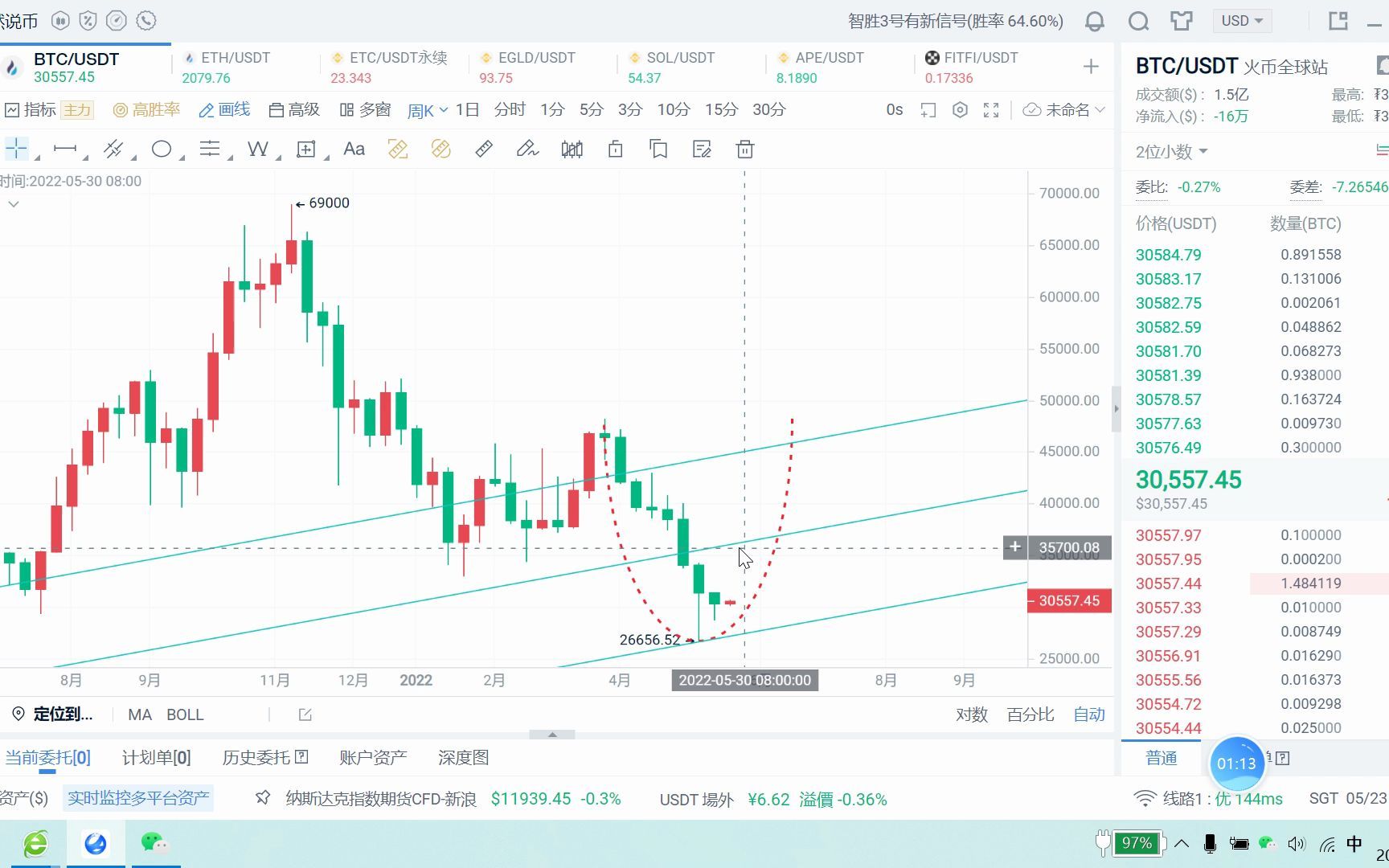
Task: Click the order book display mode icon
Action: pyautogui.click(x=1383, y=150)
